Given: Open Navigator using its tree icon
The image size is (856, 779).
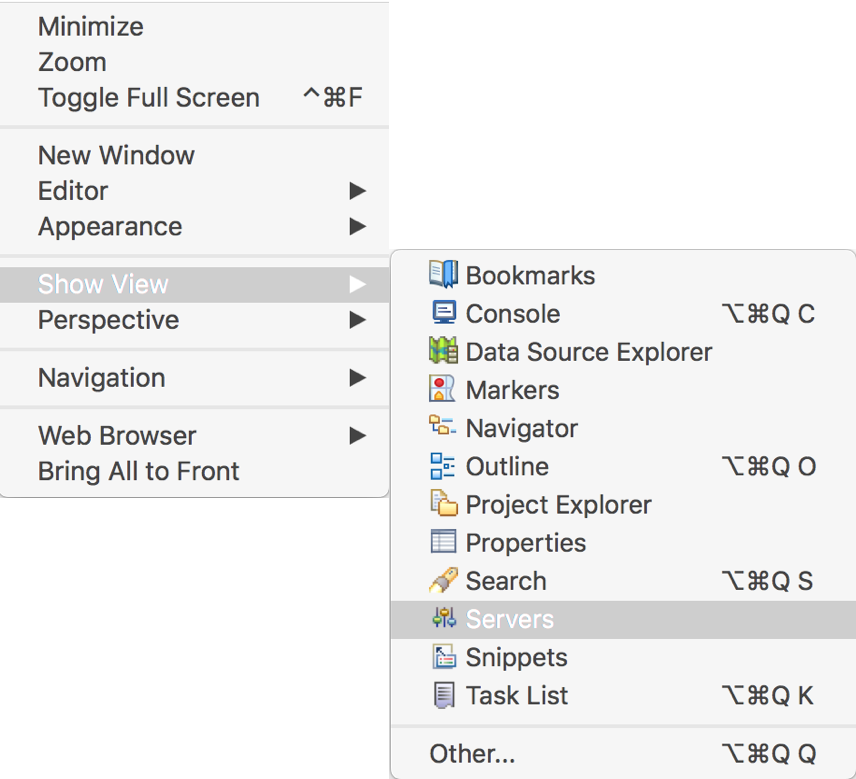Looking at the screenshot, I should [442, 426].
